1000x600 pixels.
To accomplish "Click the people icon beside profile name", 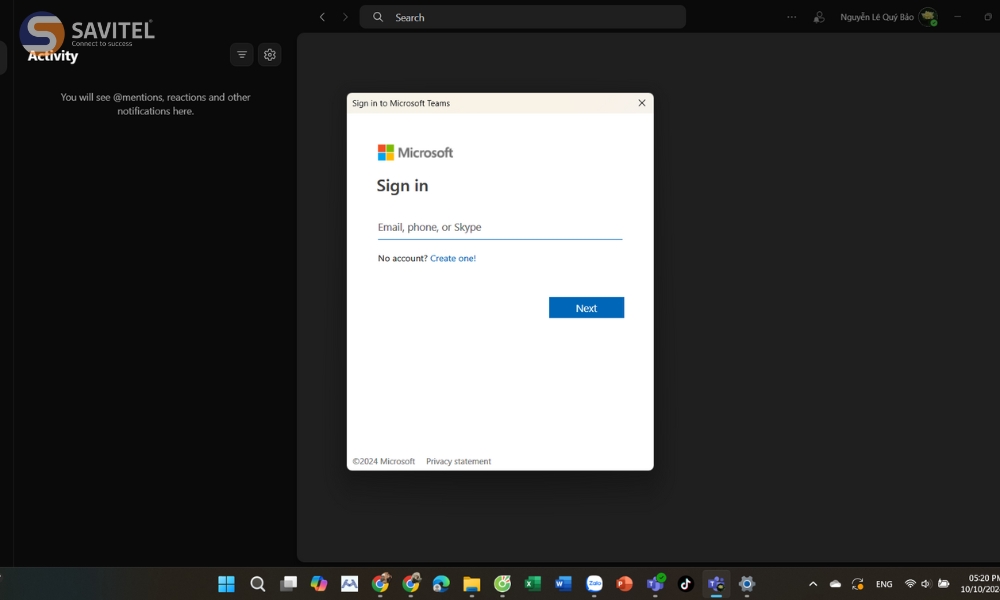I will coord(819,17).
